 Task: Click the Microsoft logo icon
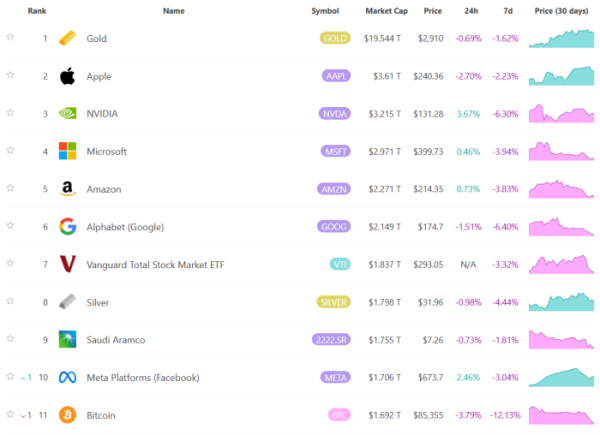(x=67, y=151)
